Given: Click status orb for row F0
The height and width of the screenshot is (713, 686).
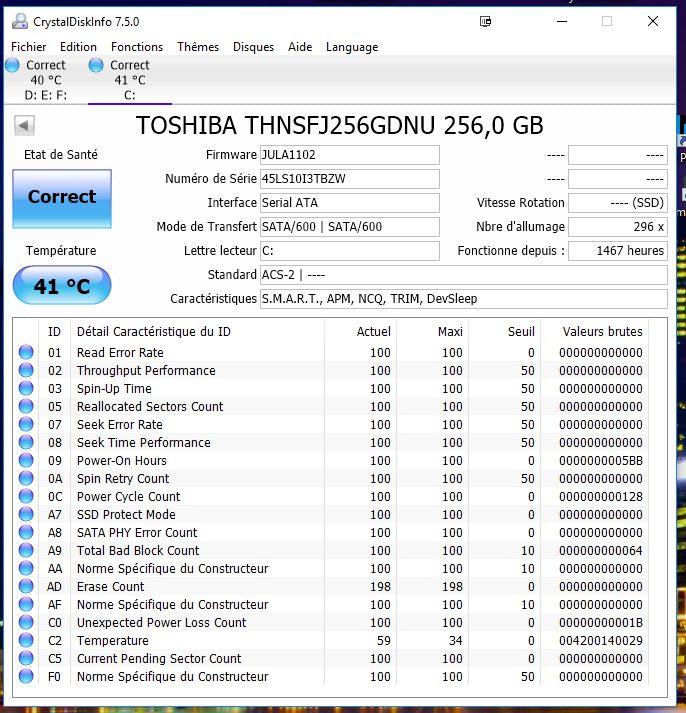Looking at the screenshot, I should click(26, 676).
